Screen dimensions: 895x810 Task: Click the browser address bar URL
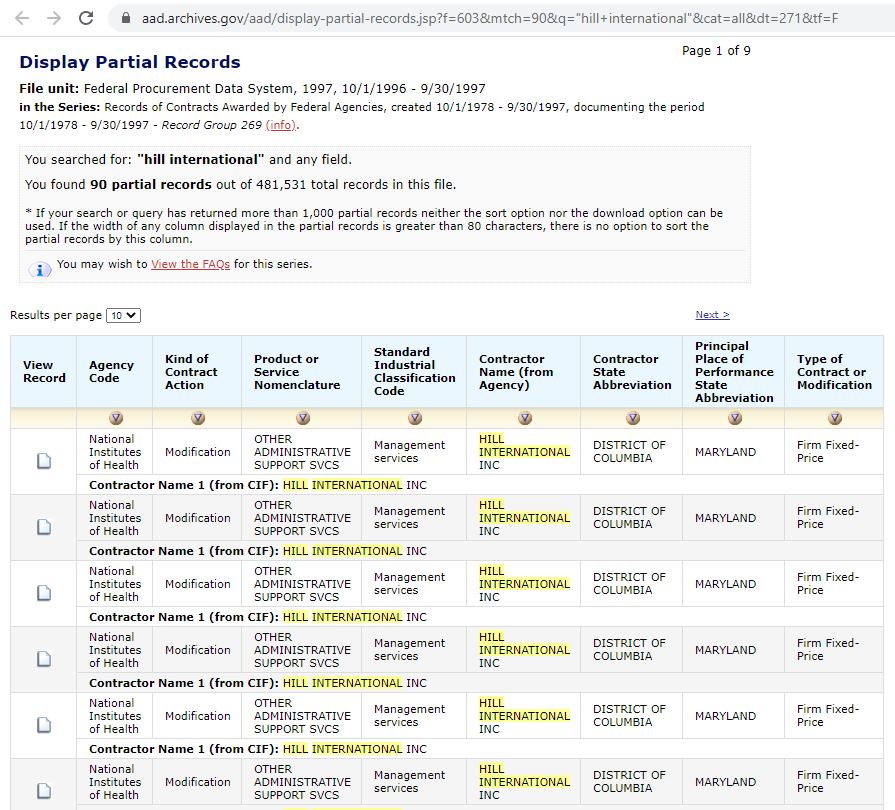click(x=490, y=18)
